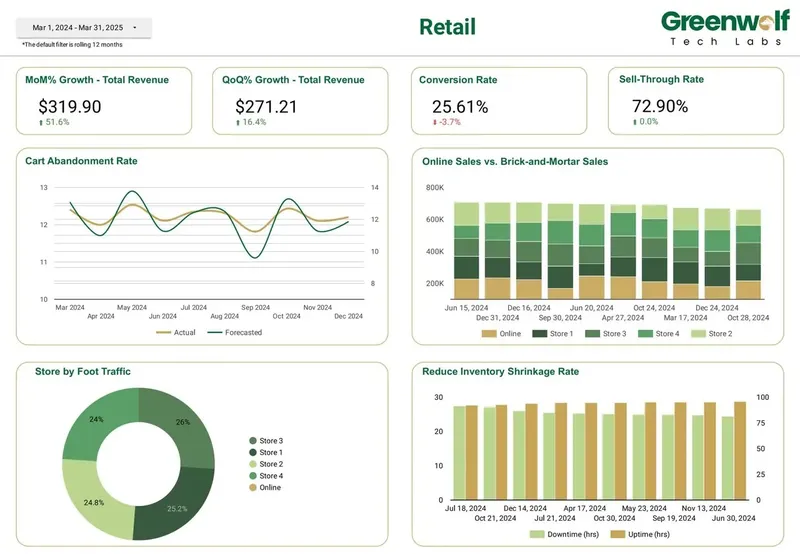
Task: Click the Retail page heading
Action: 447,27
